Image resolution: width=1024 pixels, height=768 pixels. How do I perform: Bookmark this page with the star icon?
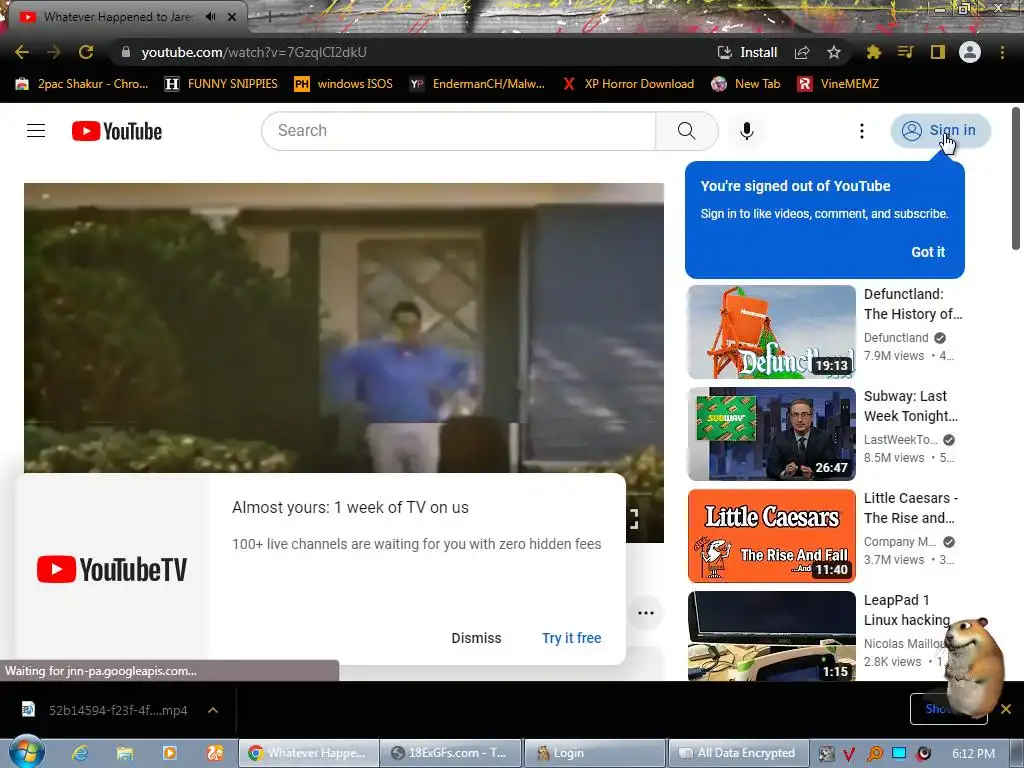pyautogui.click(x=834, y=52)
